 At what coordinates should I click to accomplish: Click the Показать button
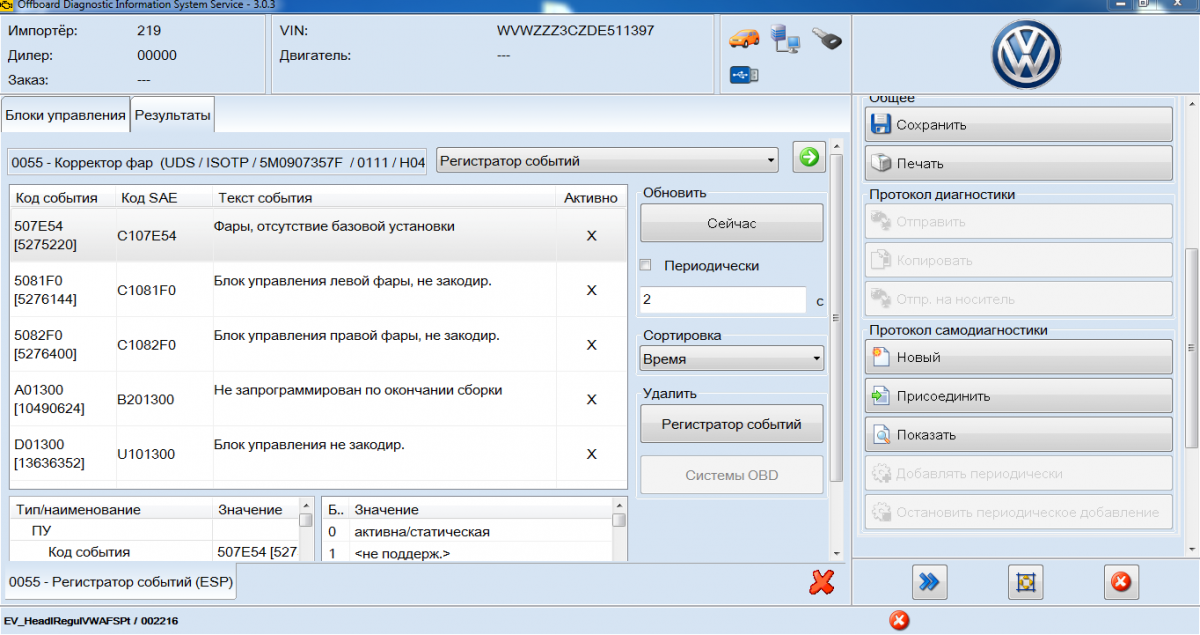1018,435
